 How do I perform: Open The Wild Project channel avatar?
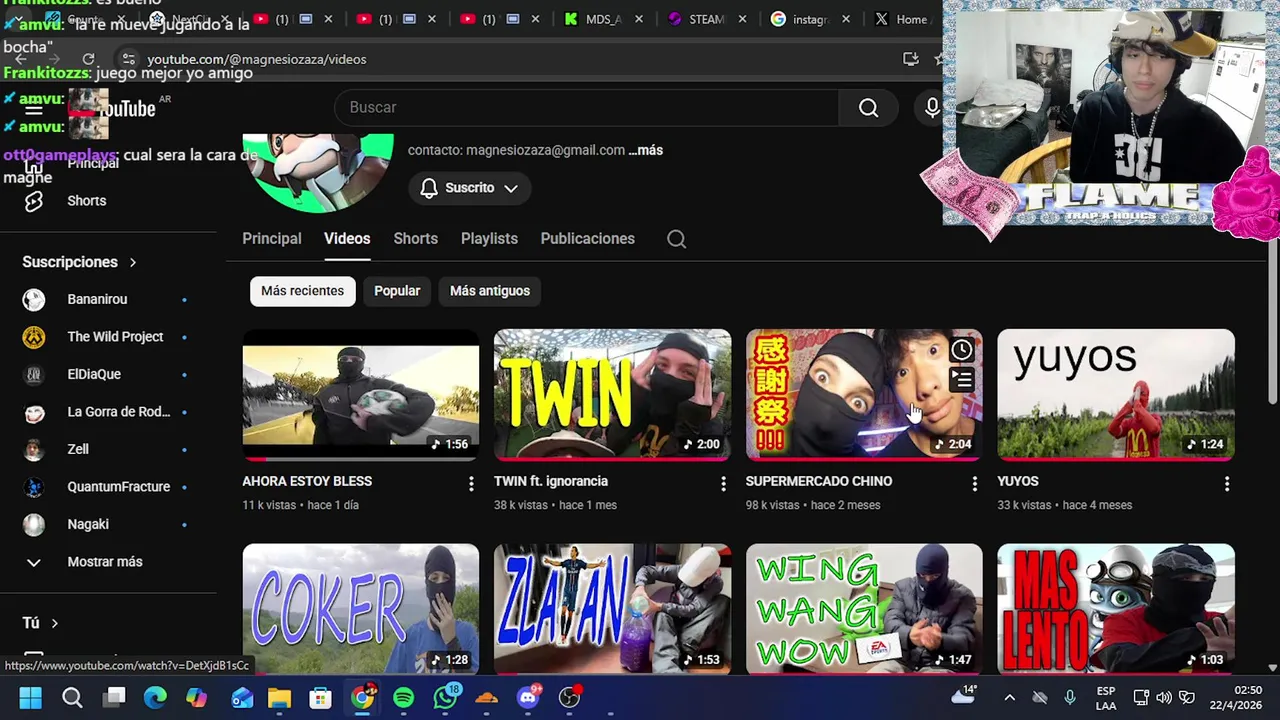coord(34,337)
